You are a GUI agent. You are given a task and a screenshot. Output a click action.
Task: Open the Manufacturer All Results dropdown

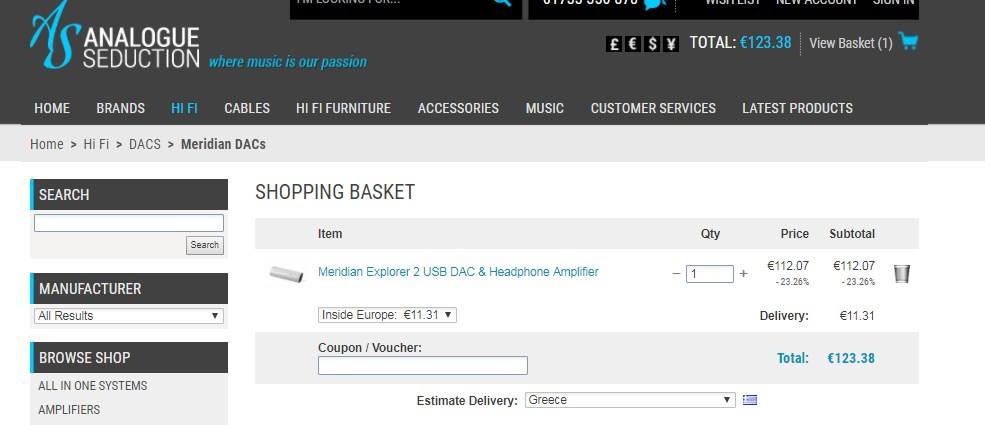pos(129,316)
